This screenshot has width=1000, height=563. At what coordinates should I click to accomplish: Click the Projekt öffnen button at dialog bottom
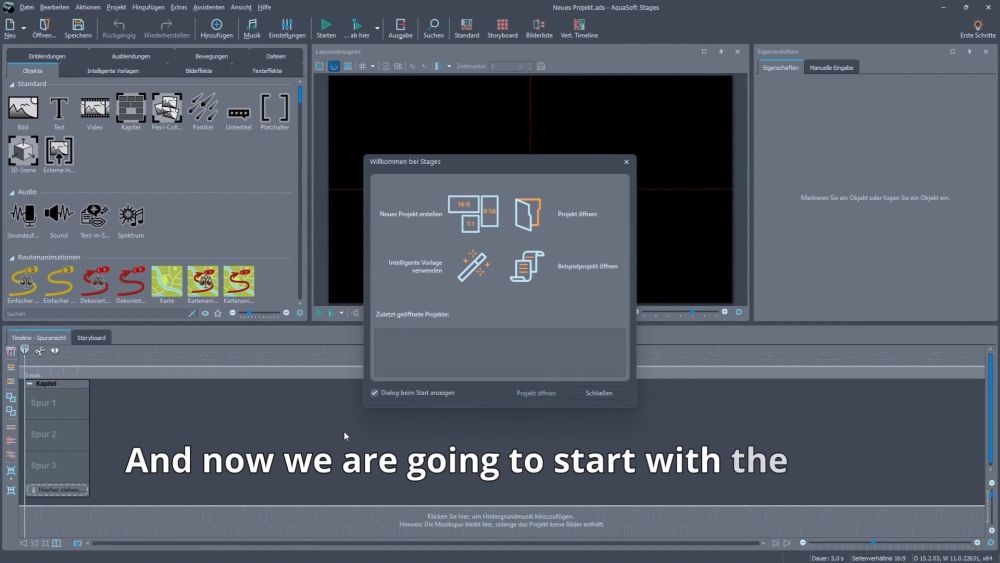536,393
